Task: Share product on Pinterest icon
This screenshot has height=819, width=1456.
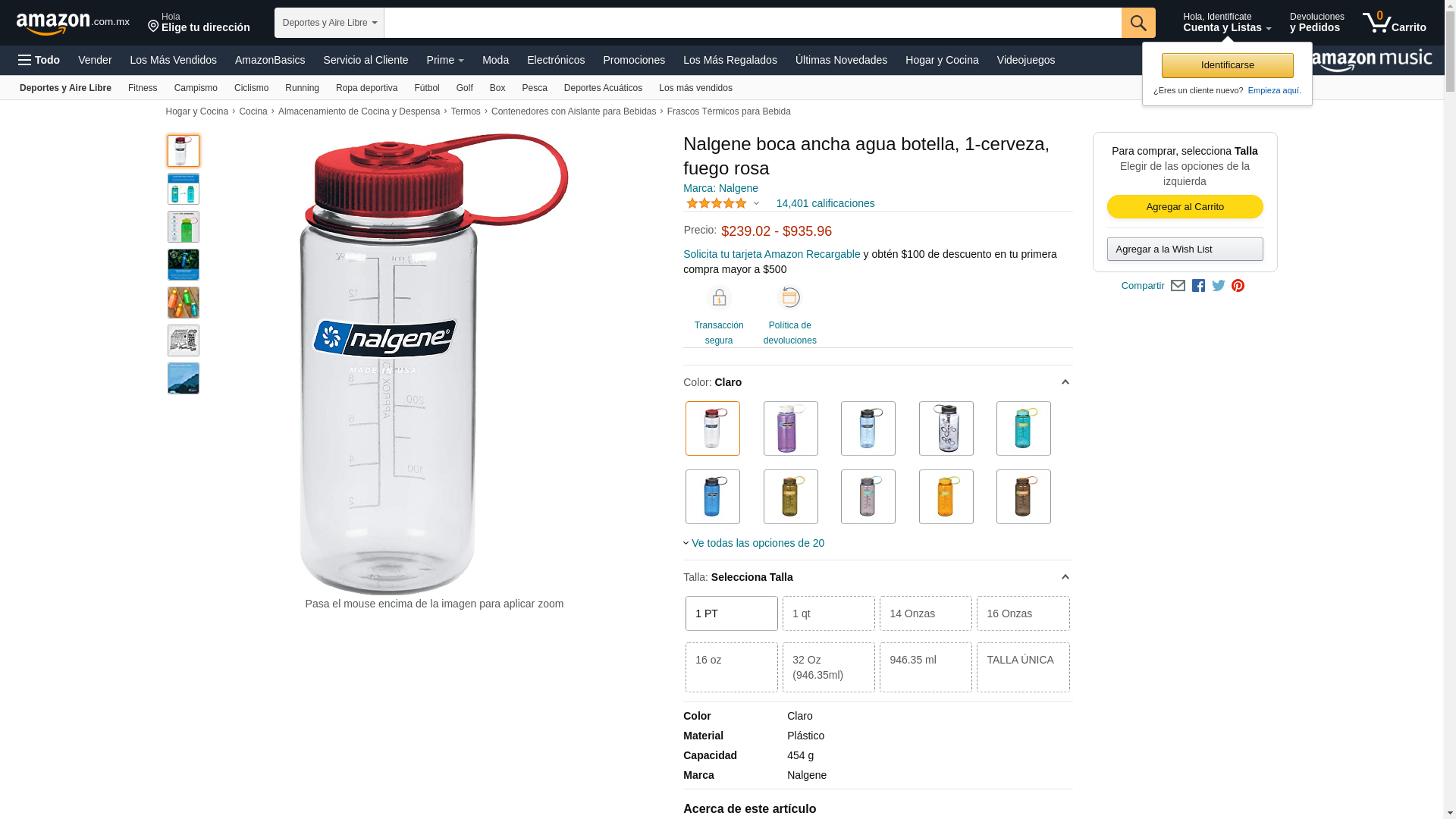Action: (x=1238, y=286)
